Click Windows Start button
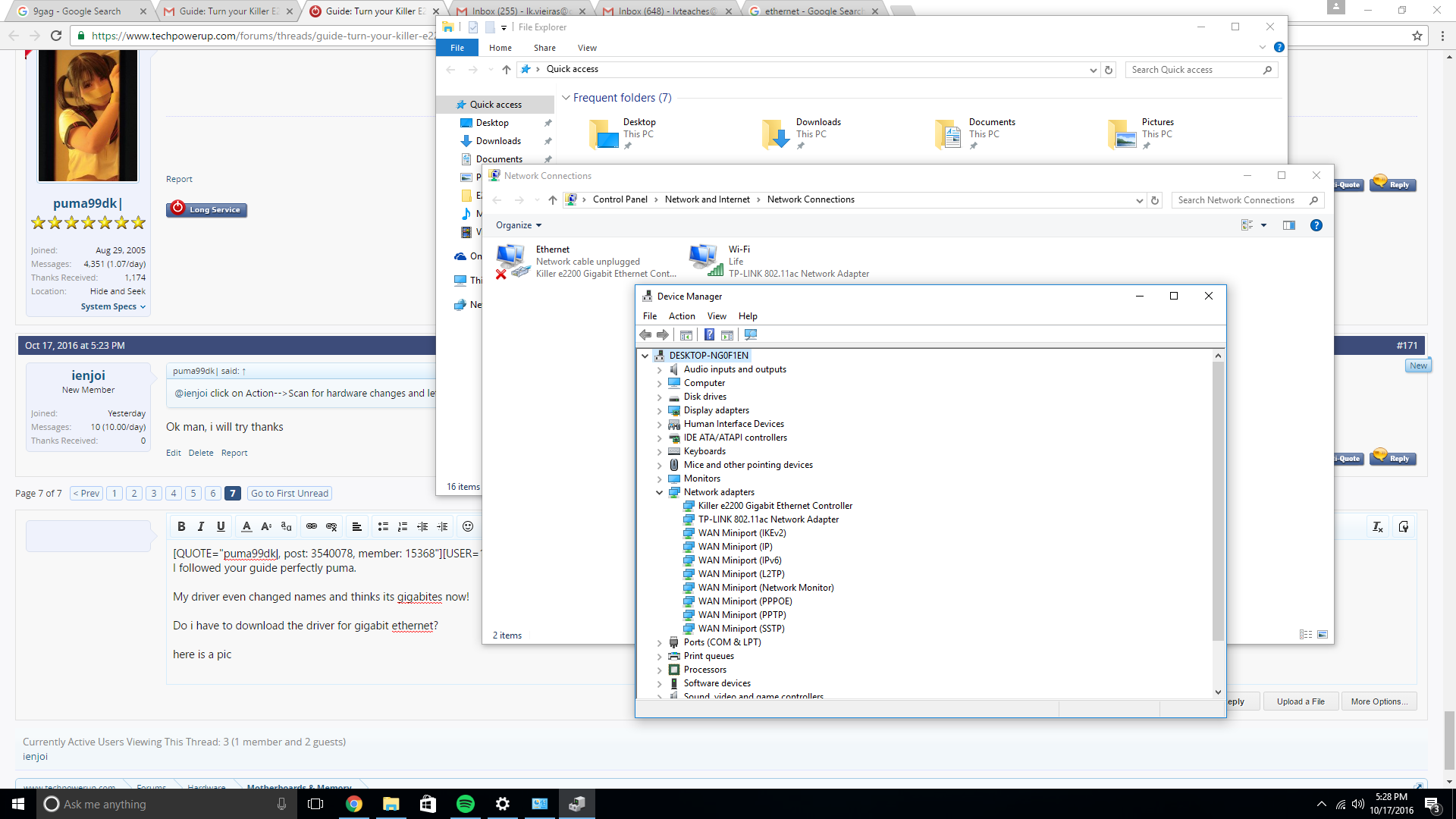 pyautogui.click(x=18, y=804)
